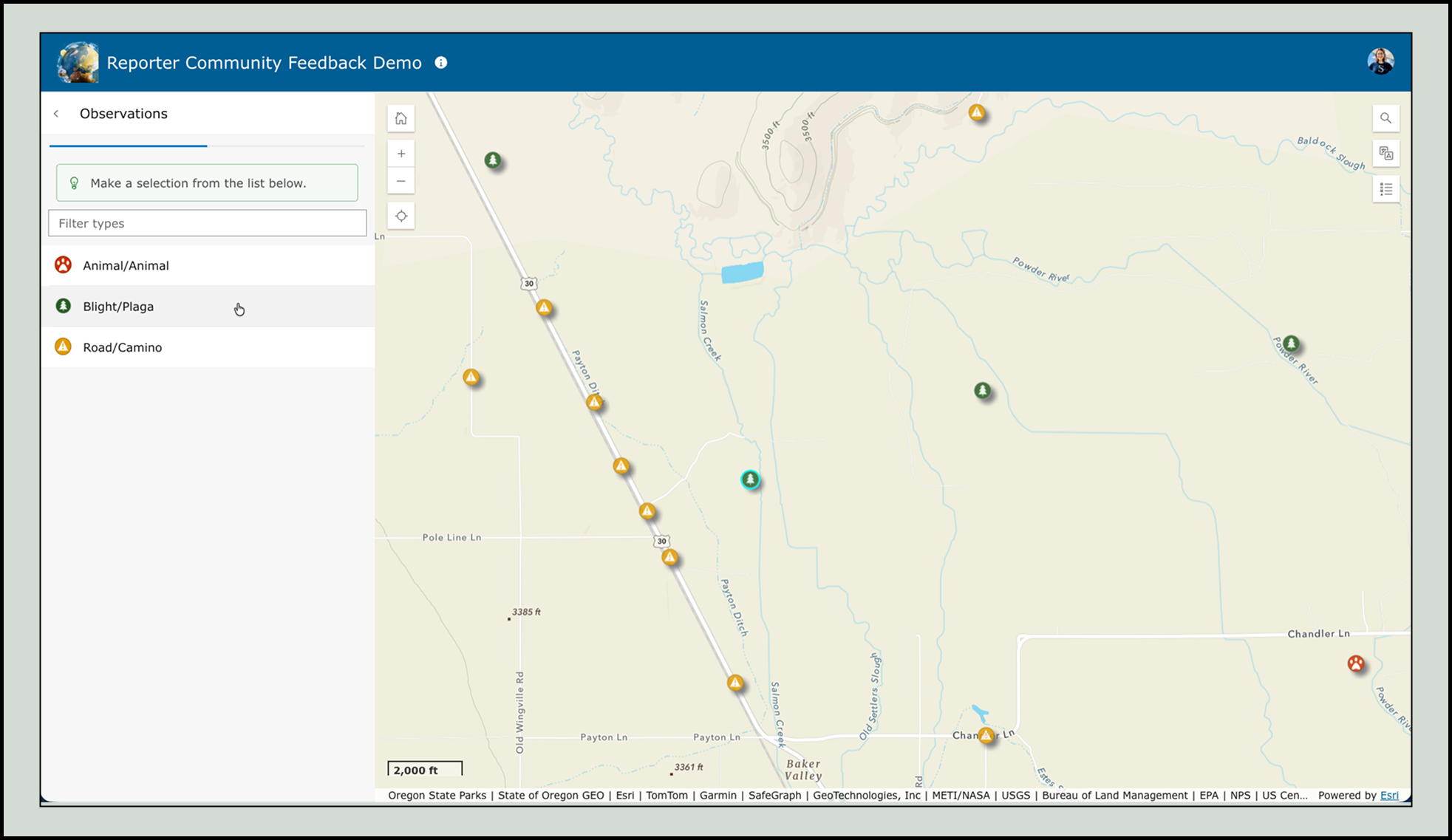Zoom in using the plus button
The image size is (1452, 840).
pos(401,154)
